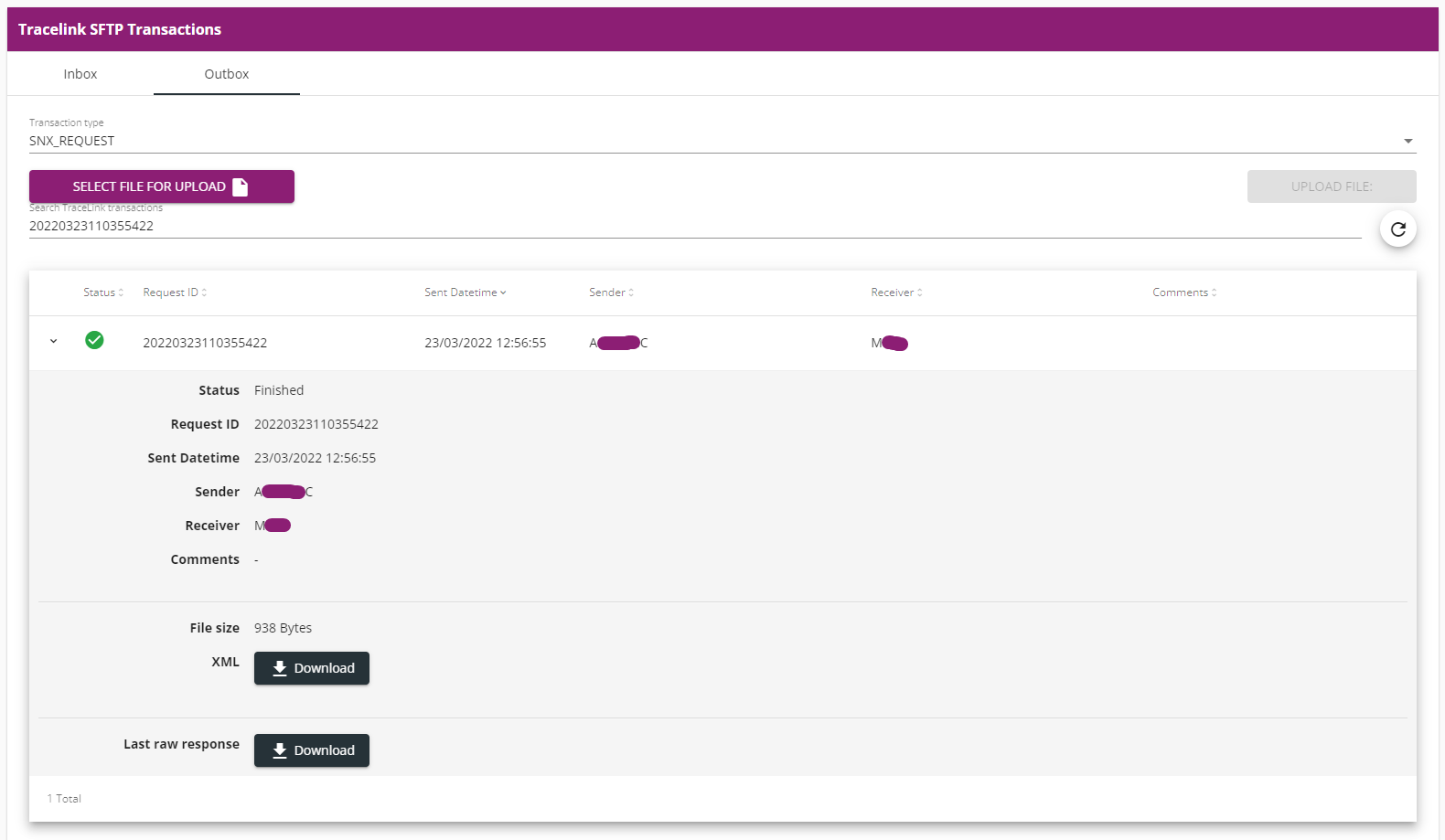Click the refresh transactions icon

point(1397,229)
